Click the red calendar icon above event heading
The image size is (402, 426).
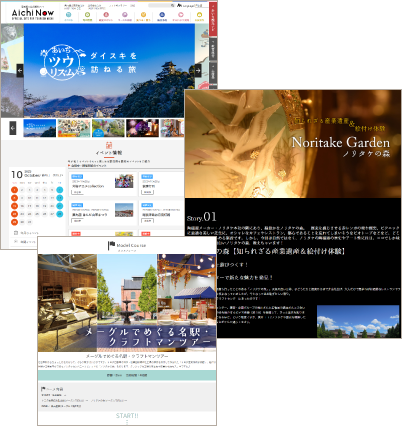(x=109, y=145)
